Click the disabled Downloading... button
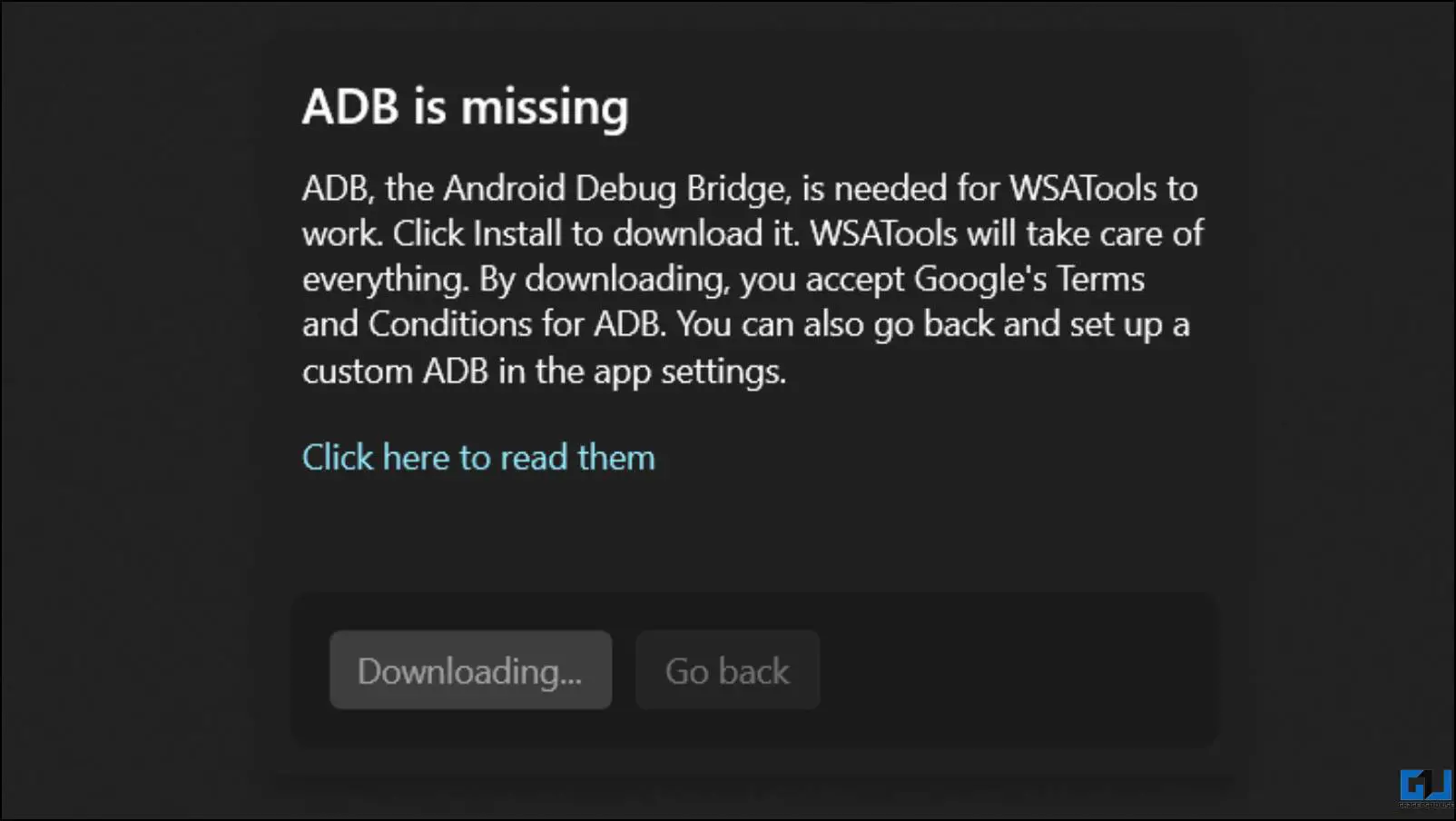The height and width of the screenshot is (821, 1456). pos(470,670)
